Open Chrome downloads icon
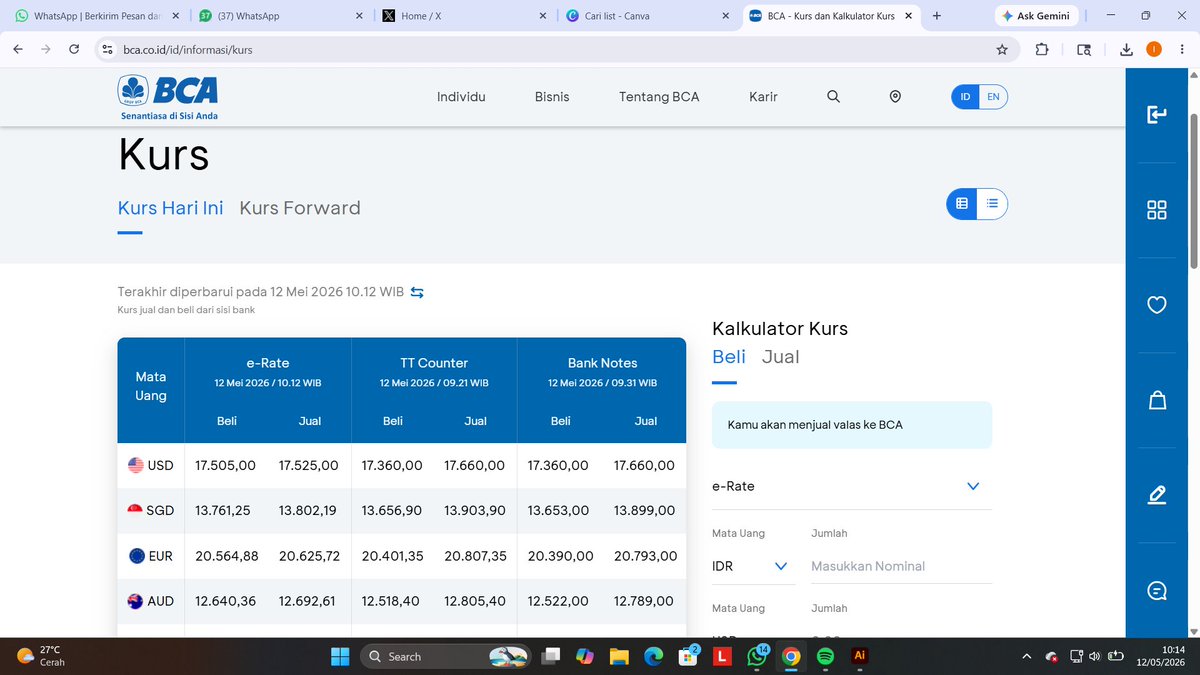1200x675 pixels. tap(1126, 49)
